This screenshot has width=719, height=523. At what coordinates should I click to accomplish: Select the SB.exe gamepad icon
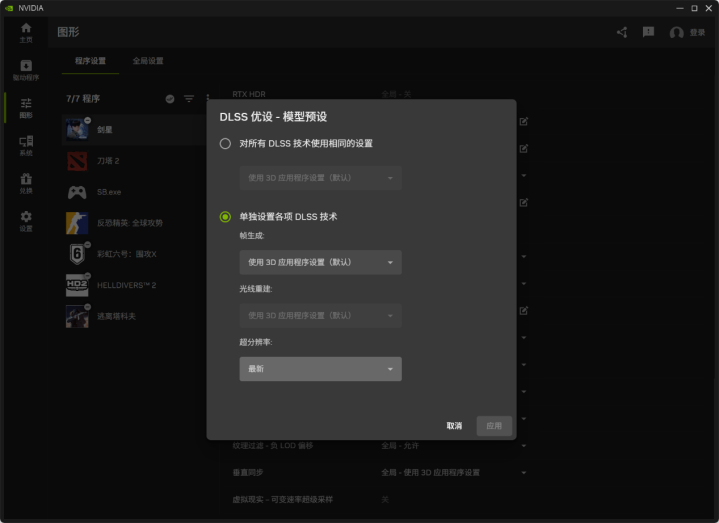coord(77,192)
